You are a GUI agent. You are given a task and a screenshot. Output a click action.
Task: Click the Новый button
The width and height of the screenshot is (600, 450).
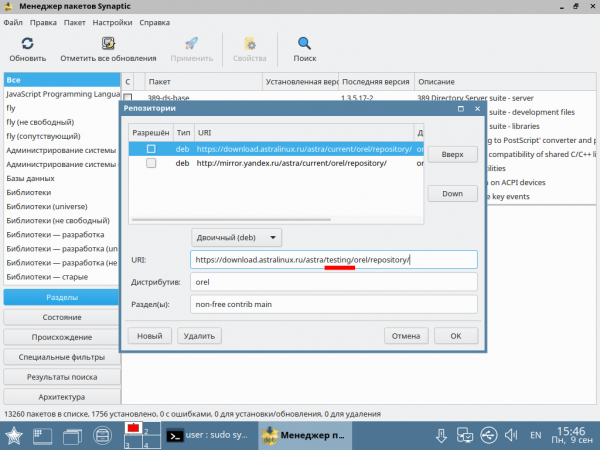click(x=149, y=337)
